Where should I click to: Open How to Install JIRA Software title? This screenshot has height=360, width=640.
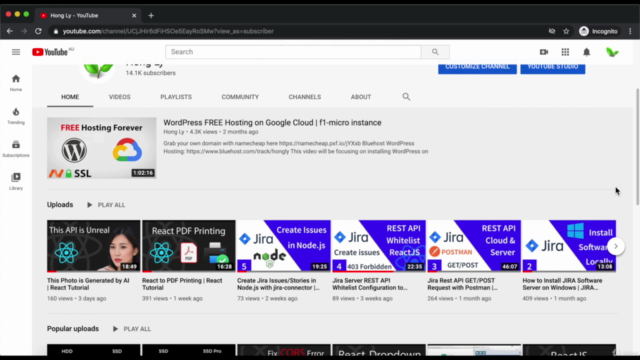pyautogui.click(x=562, y=284)
